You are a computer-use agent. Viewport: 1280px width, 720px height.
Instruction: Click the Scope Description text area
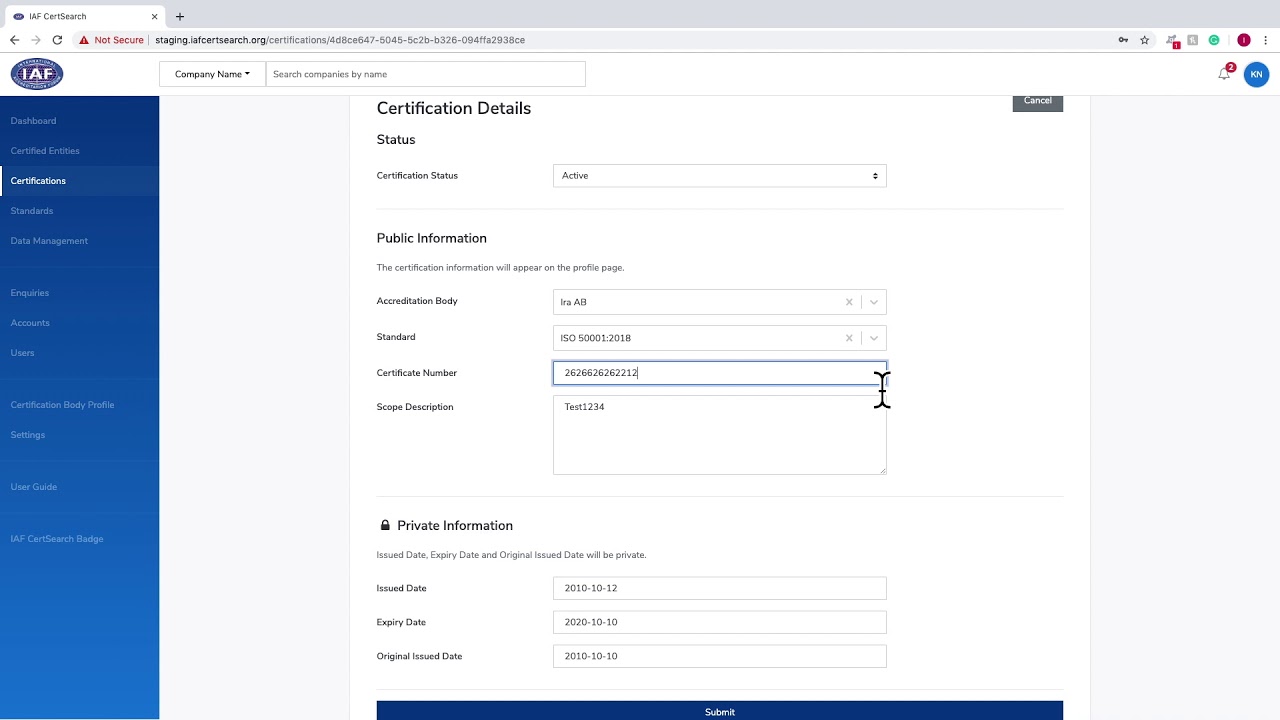(719, 435)
